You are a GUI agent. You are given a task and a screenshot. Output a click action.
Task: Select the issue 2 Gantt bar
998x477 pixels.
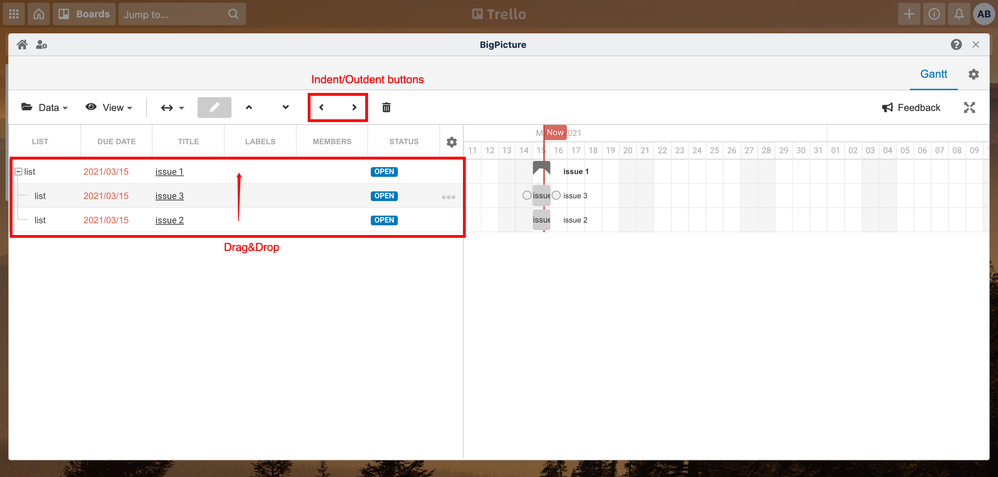(542, 220)
